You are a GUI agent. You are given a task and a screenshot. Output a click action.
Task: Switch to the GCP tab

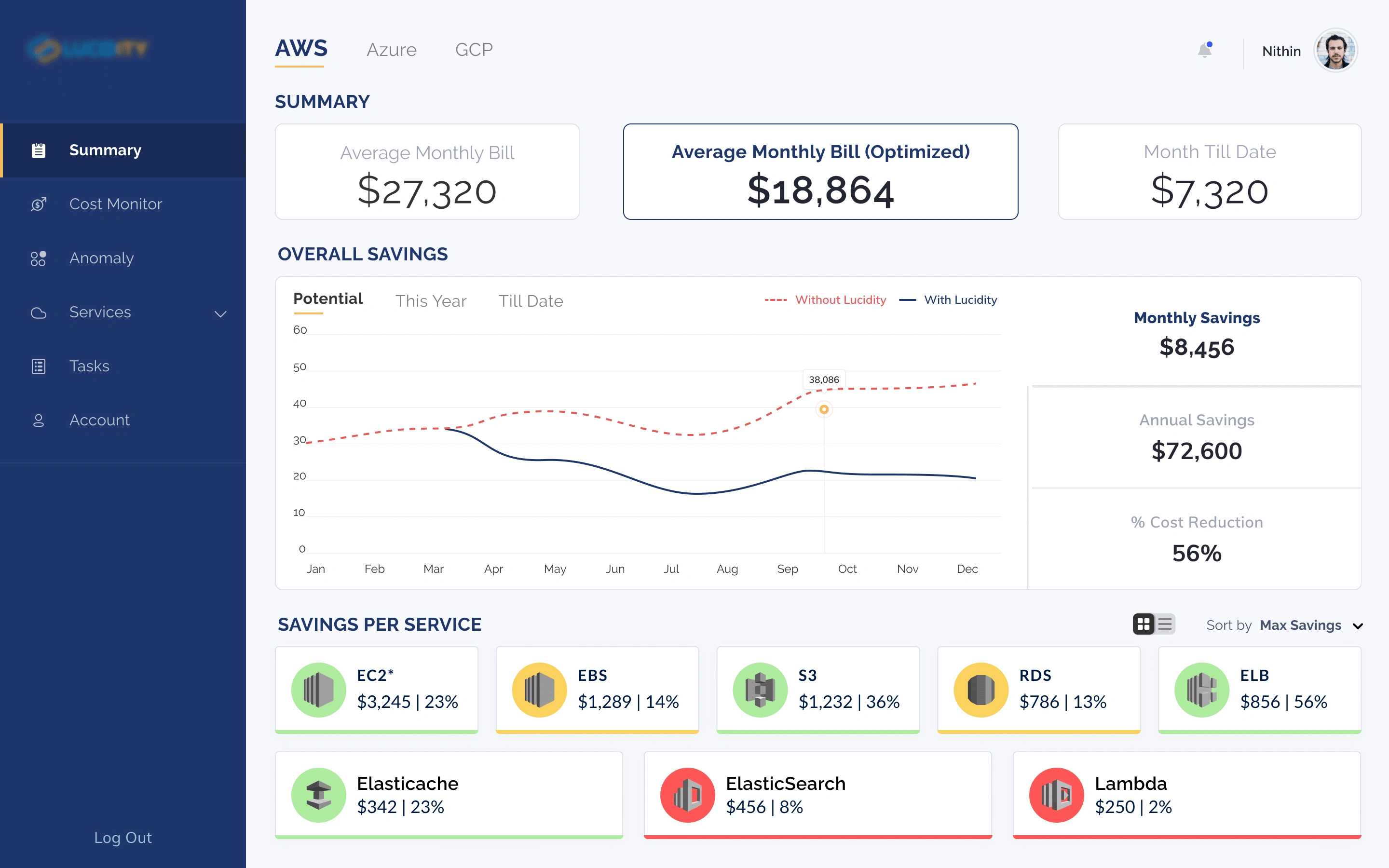[x=474, y=50]
